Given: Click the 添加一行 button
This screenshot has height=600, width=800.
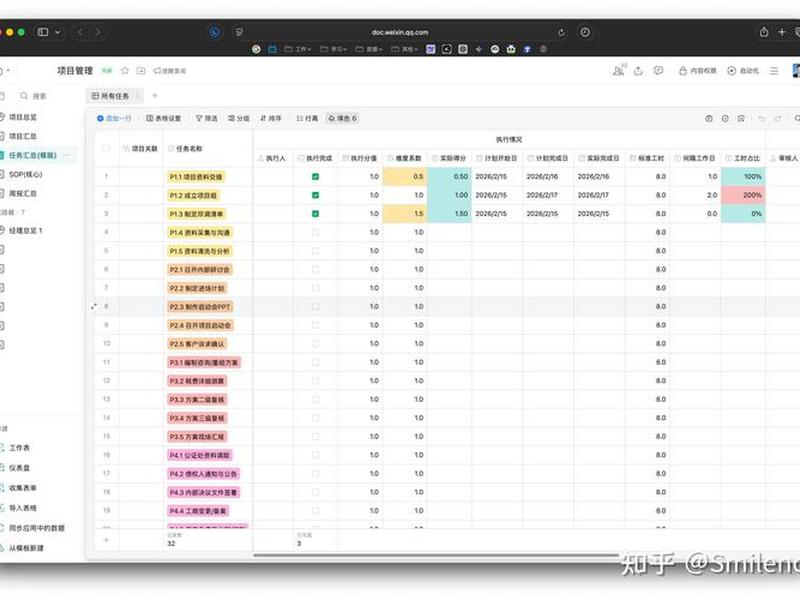Looking at the screenshot, I should 114,118.
